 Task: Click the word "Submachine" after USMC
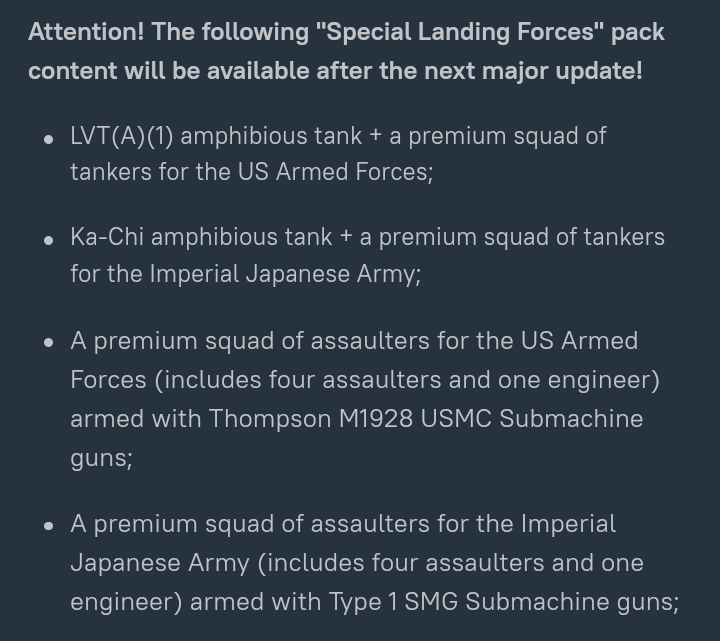(x=571, y=419)
